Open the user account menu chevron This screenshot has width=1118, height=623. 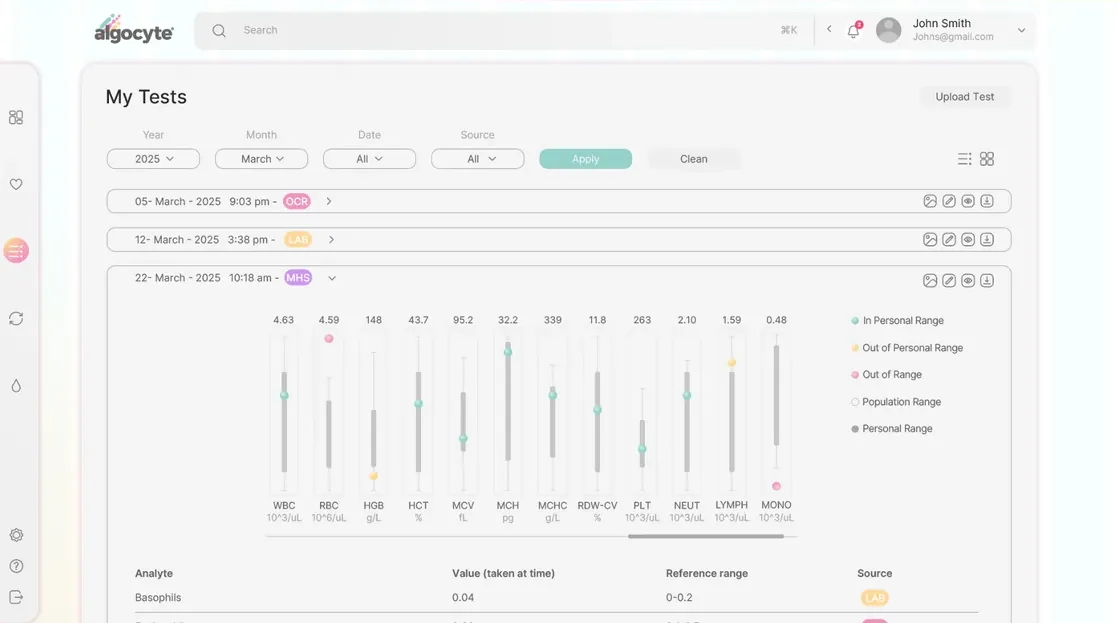pos(1021,31)
